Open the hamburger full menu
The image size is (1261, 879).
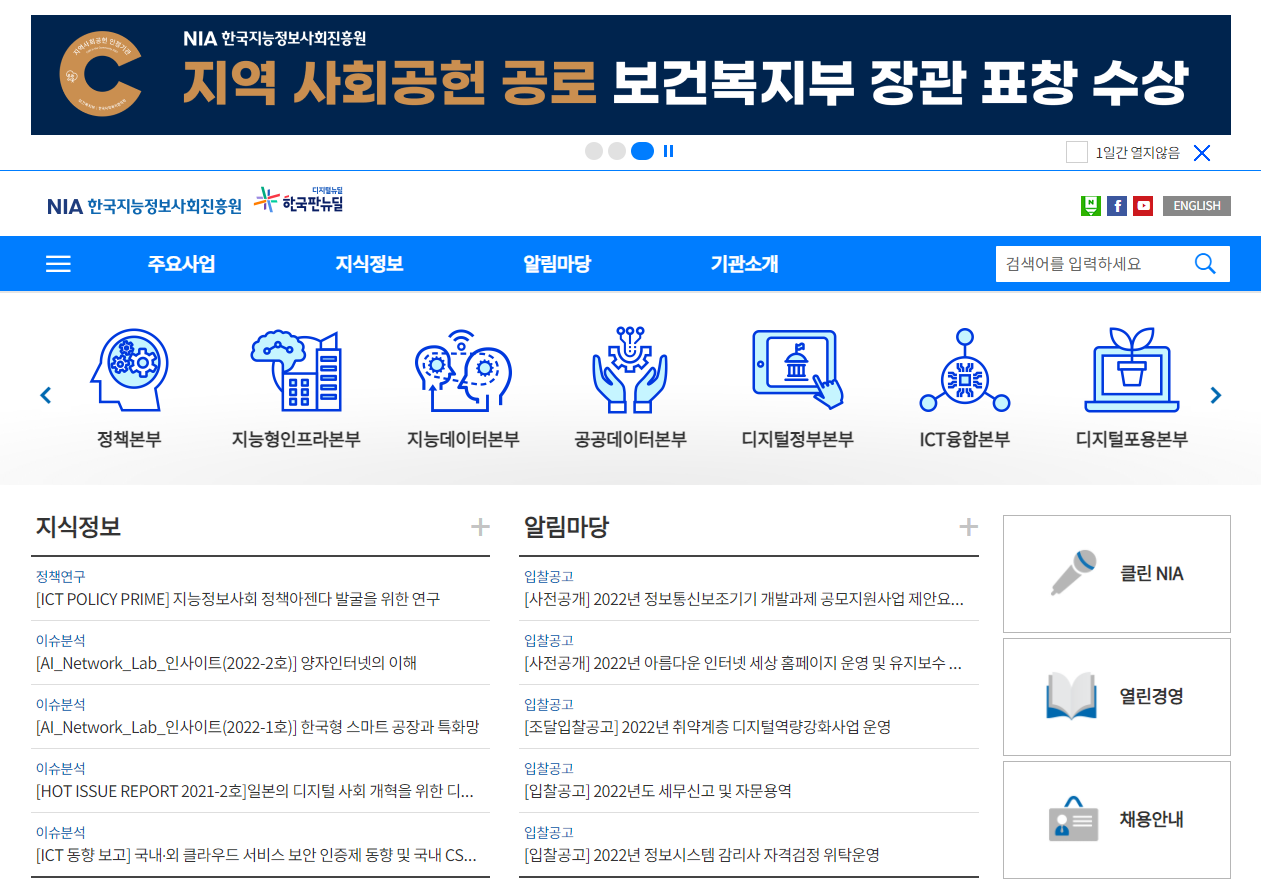[x=59, y=264]
